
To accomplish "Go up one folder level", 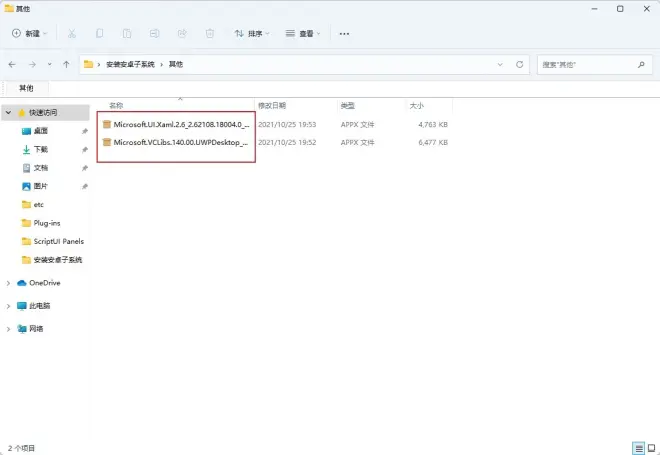I will tap(66, 64).
